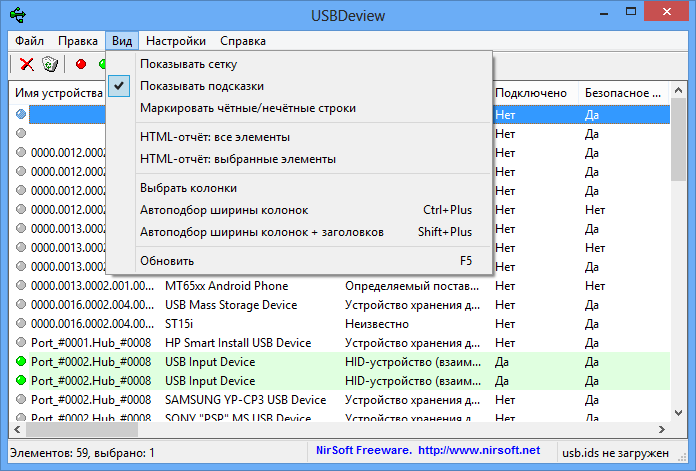696x471 pixels.
Task: Click horizontal scrollbar left arrow
Action: [17, 429]
